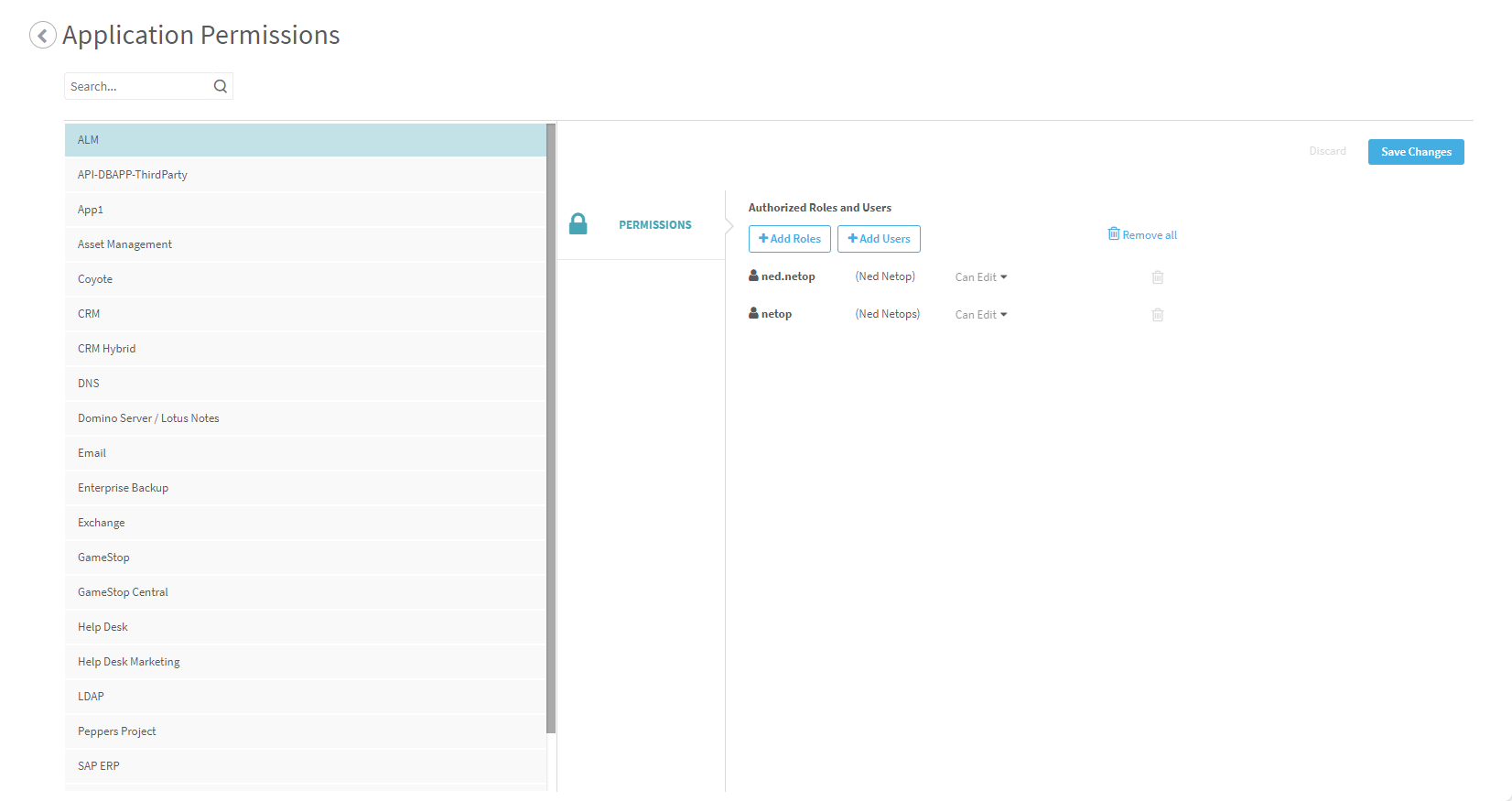
Task: Delete ned.netop using trash icon
Action: point(1157,277)
